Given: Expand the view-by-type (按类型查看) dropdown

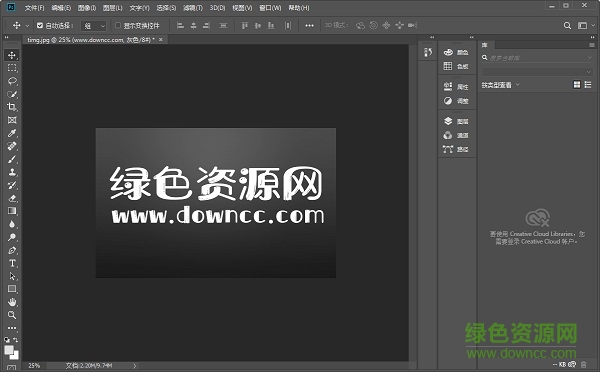Looking at the screenshot, I should (518, 85).
